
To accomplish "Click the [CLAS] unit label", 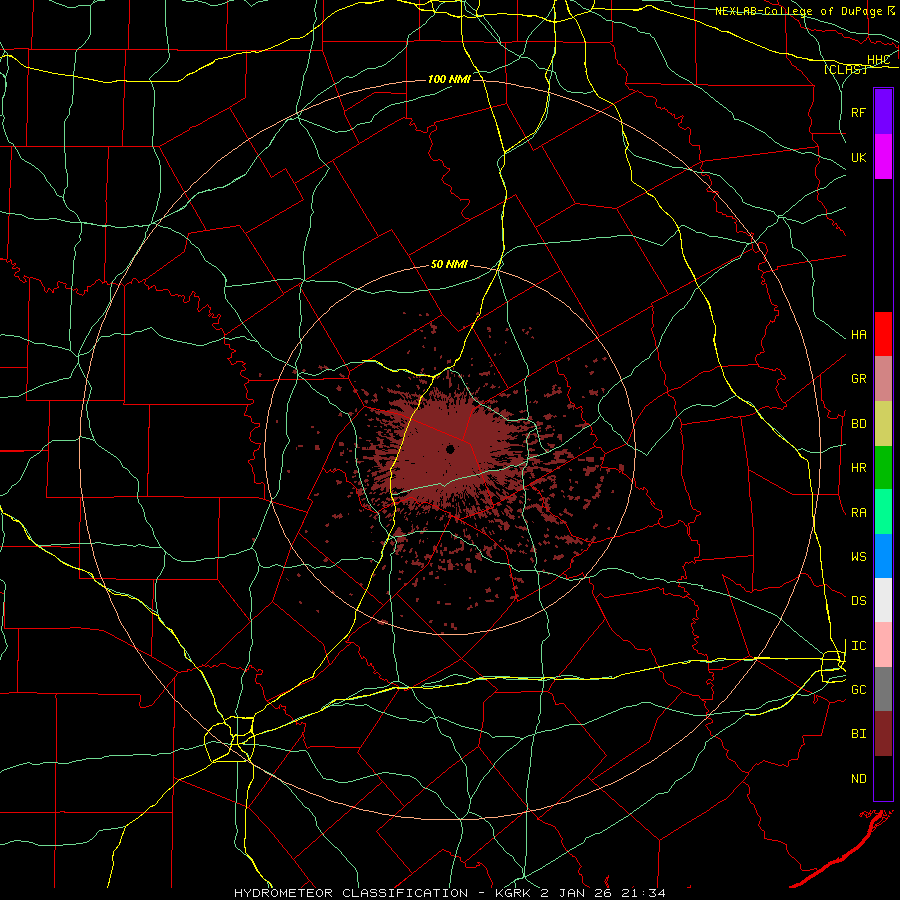I will tap(845, 69).
